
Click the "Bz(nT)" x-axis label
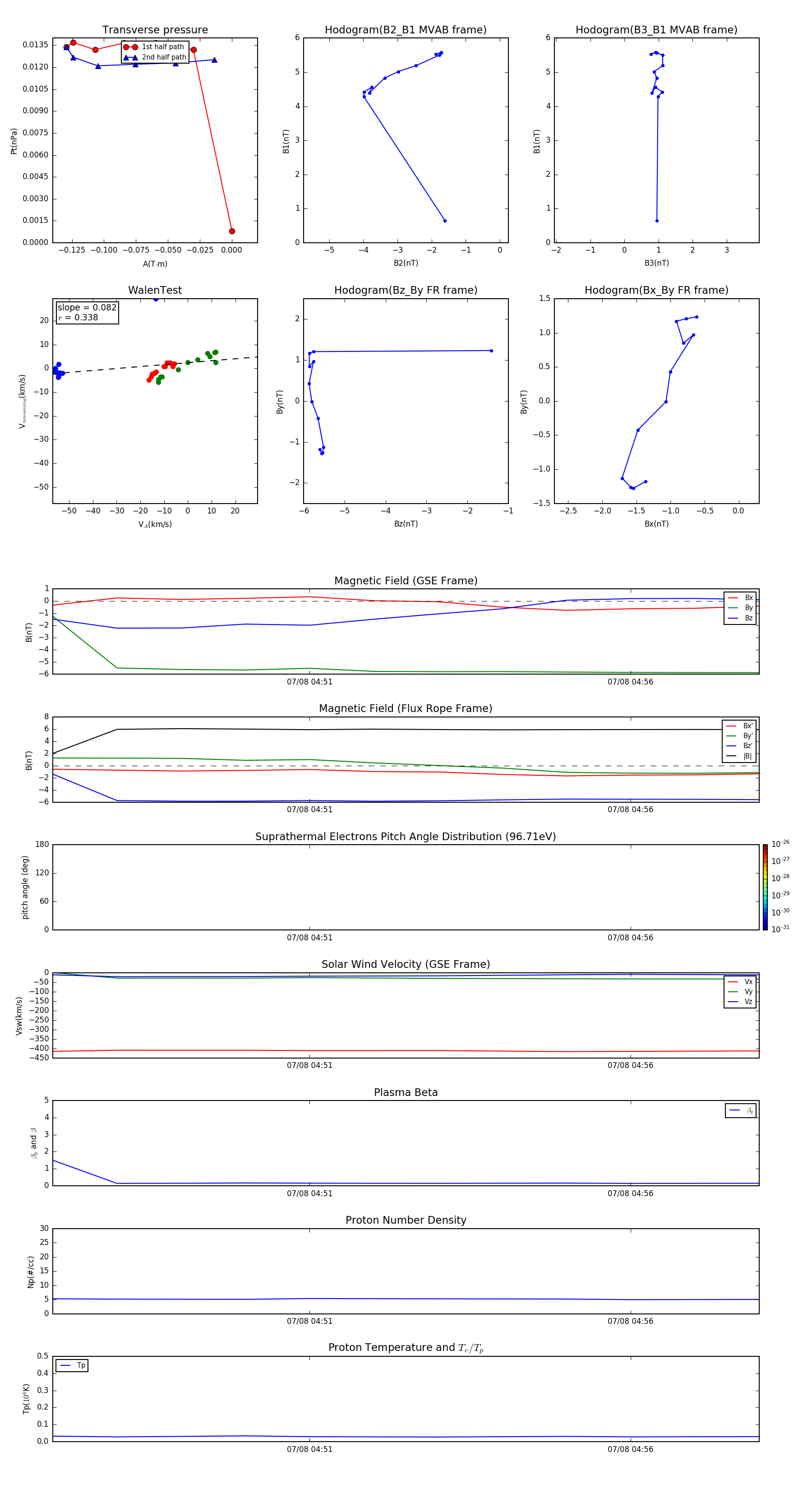coord(406,524)
